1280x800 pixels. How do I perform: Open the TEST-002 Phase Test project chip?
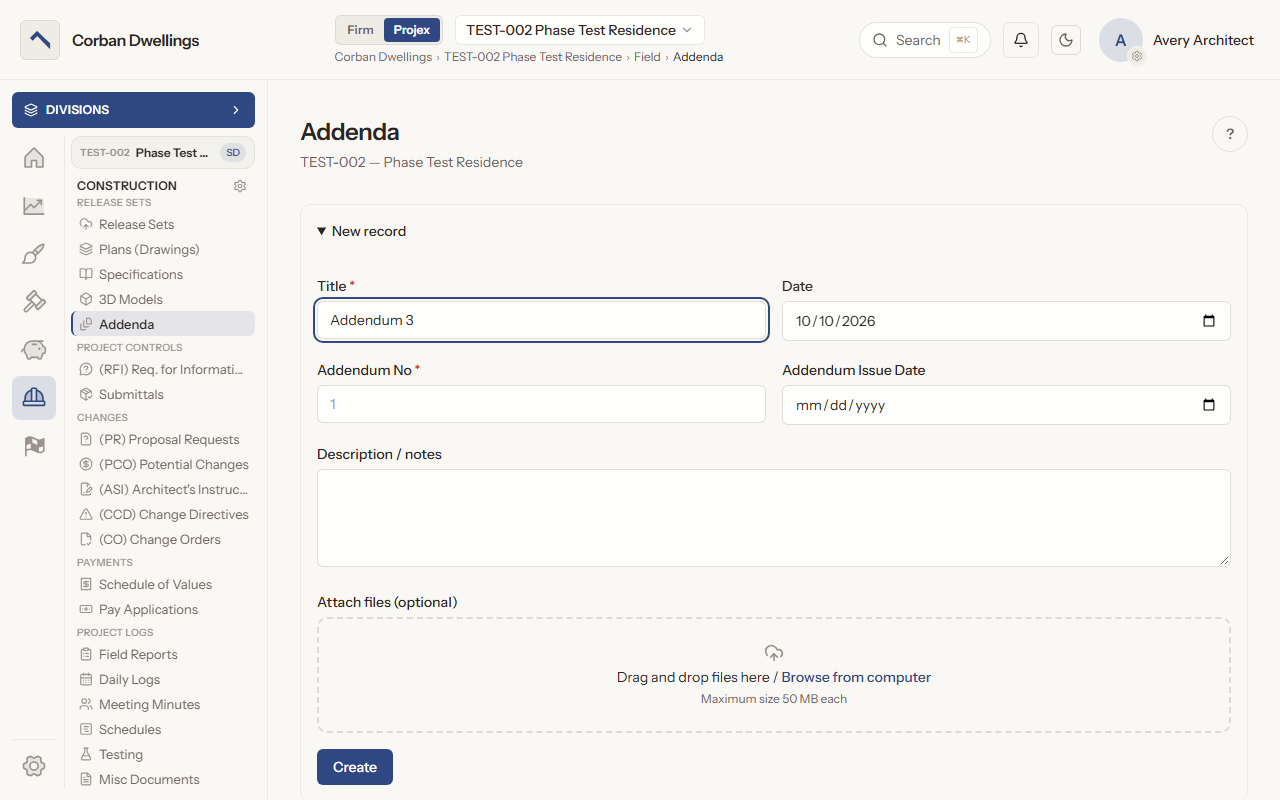coord(162,153)
